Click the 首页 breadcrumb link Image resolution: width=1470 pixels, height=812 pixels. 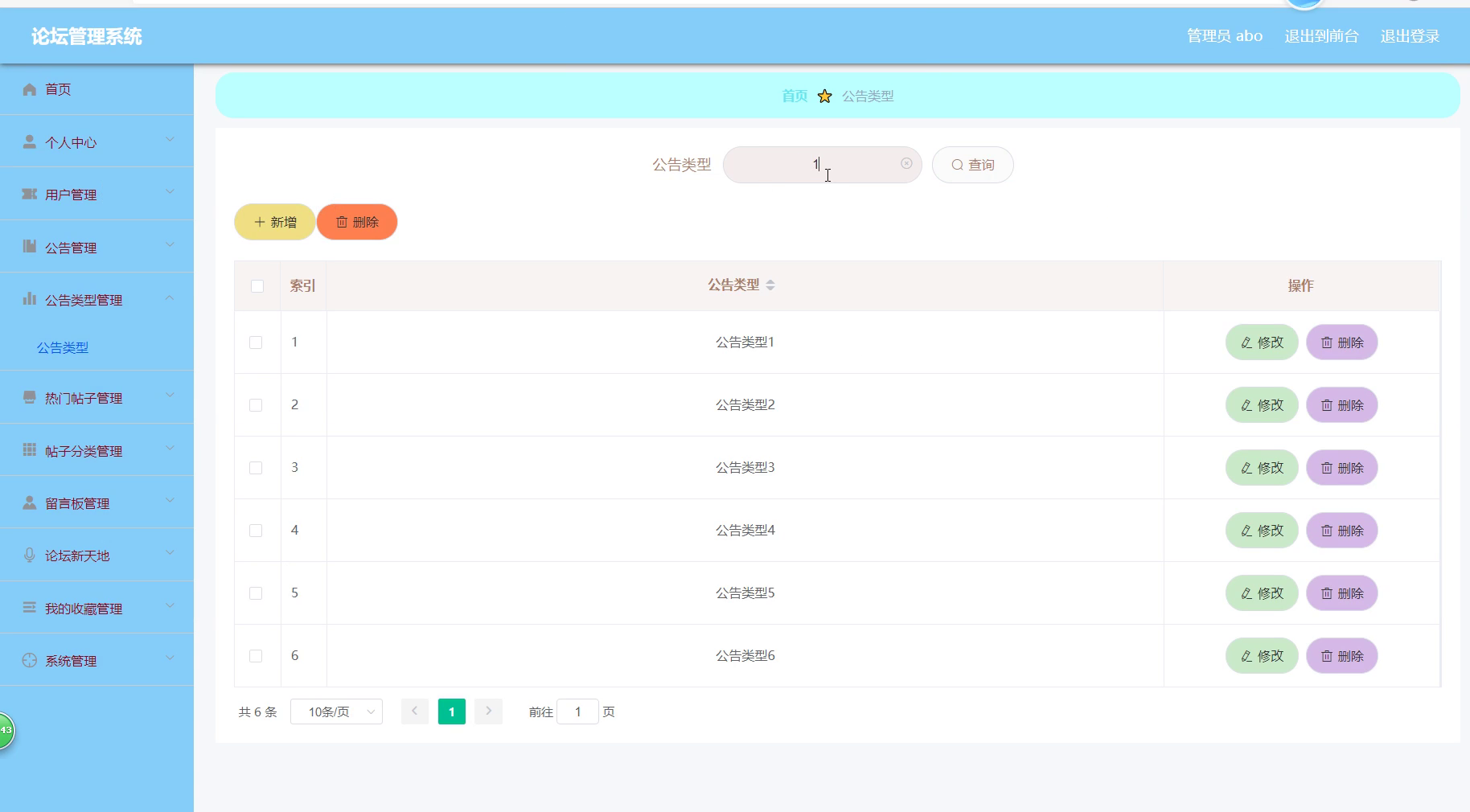coord(795,96)
